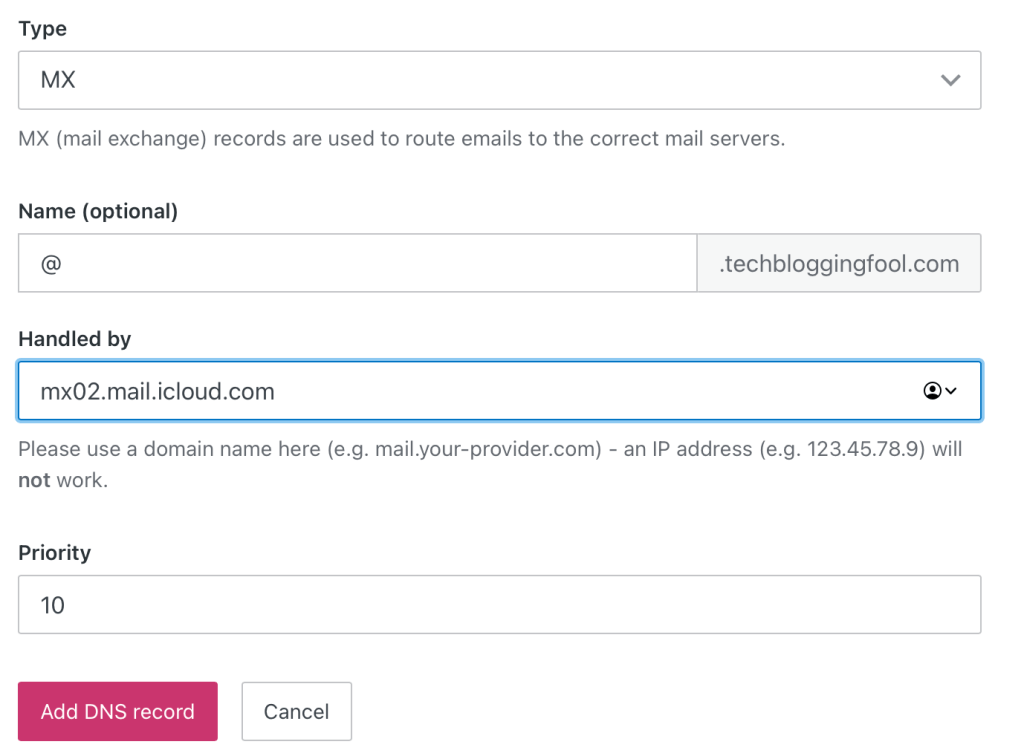
Task: Click the MX records description text
Action: [x=401, y=138]
